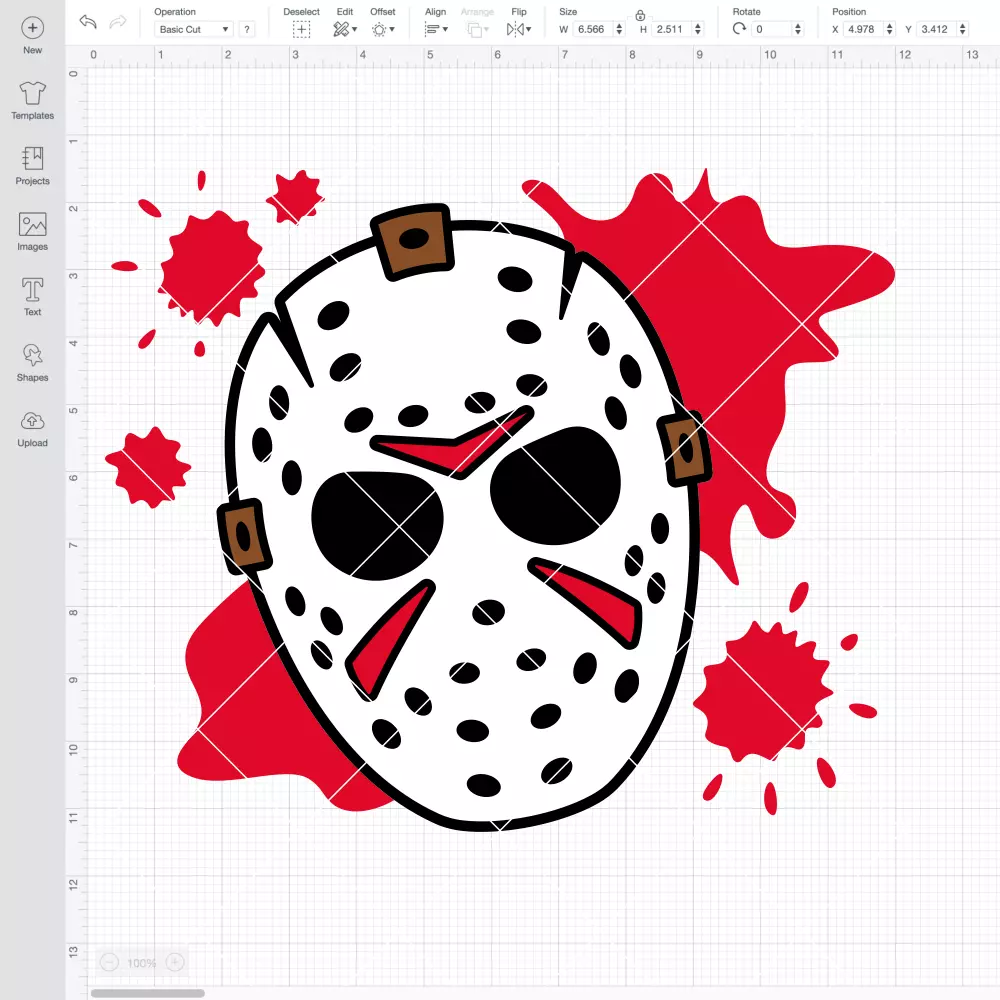Click the Position Y input field
This screenshot has height=1000, width=1000.
click(936, 29)
